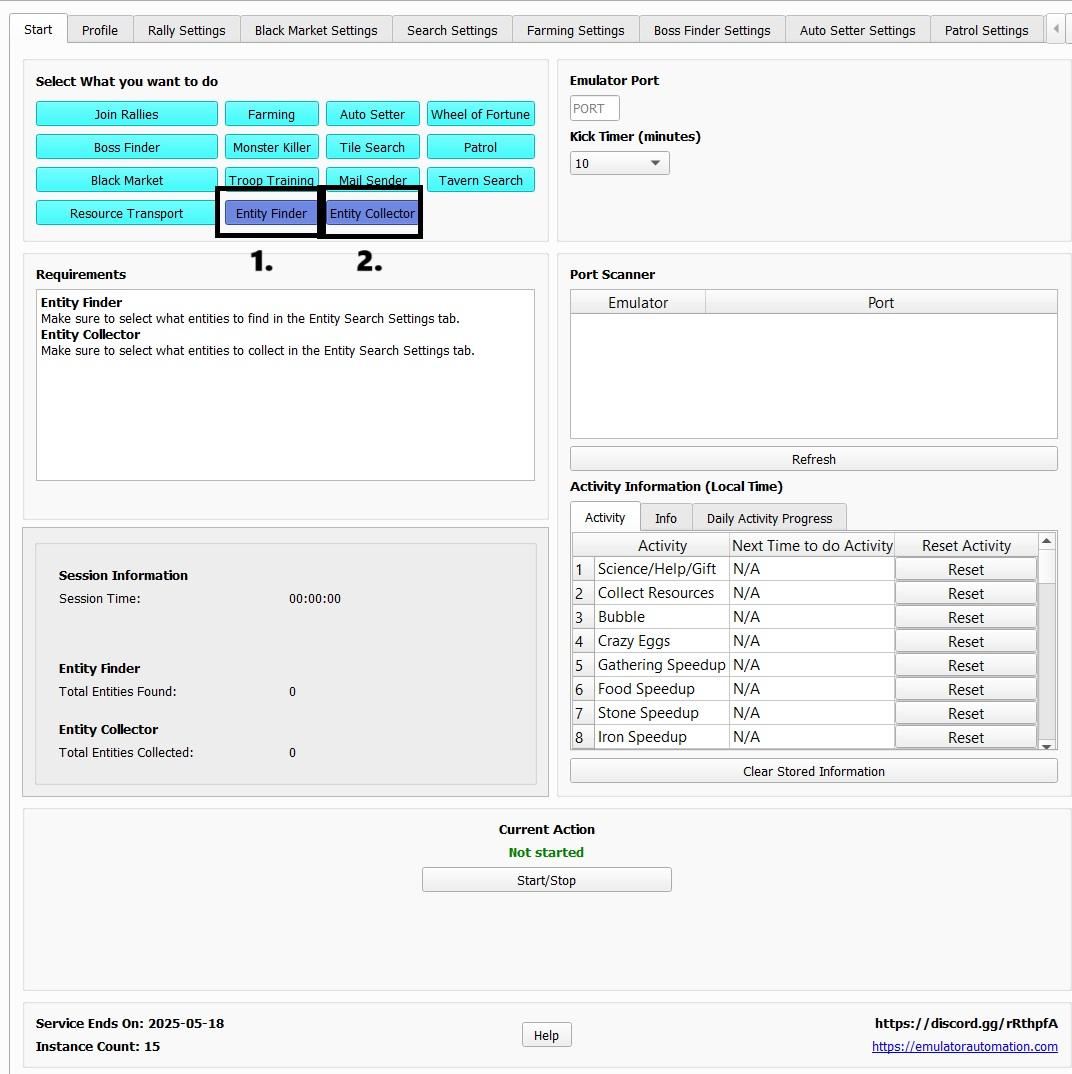Click the activity table scroll-down arrow

click(1047, 745)
